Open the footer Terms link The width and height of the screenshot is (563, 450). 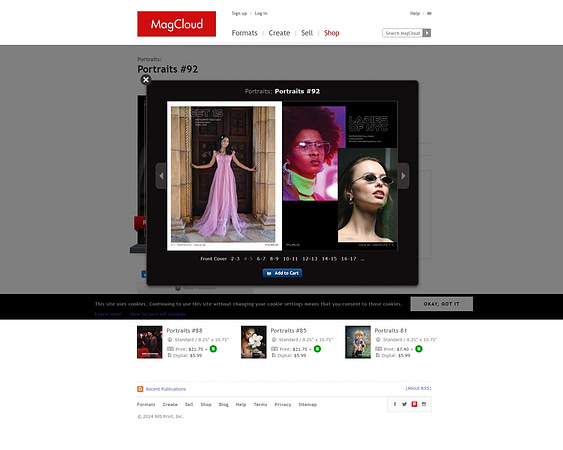tap(260, 404)
